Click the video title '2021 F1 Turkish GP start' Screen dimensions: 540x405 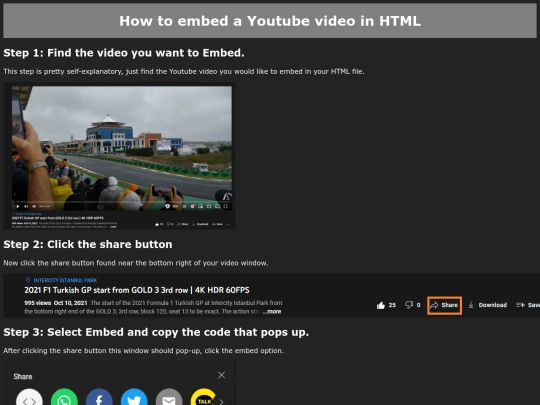(137, 290)
